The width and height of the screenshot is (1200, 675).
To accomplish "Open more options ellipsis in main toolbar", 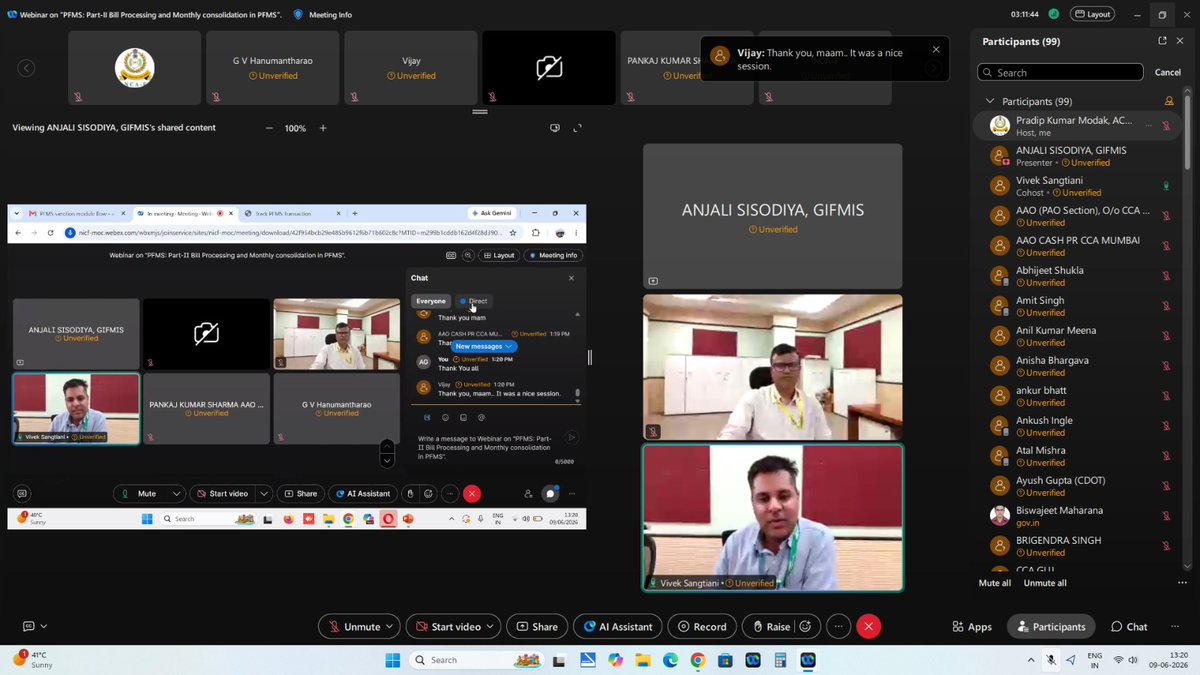I will click(x=838, y=627).
